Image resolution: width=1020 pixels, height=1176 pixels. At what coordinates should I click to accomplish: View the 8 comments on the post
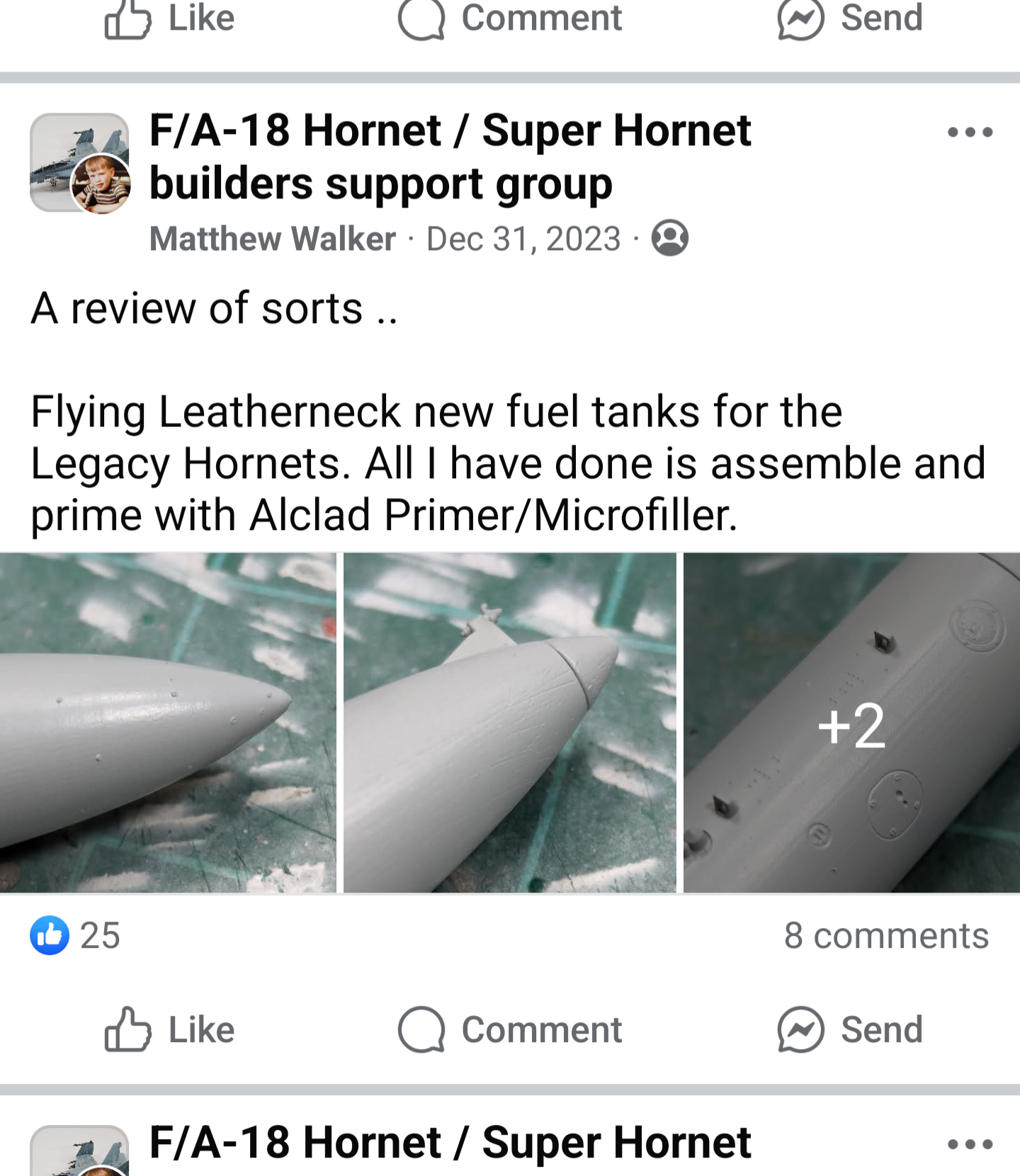click(886, 935)
